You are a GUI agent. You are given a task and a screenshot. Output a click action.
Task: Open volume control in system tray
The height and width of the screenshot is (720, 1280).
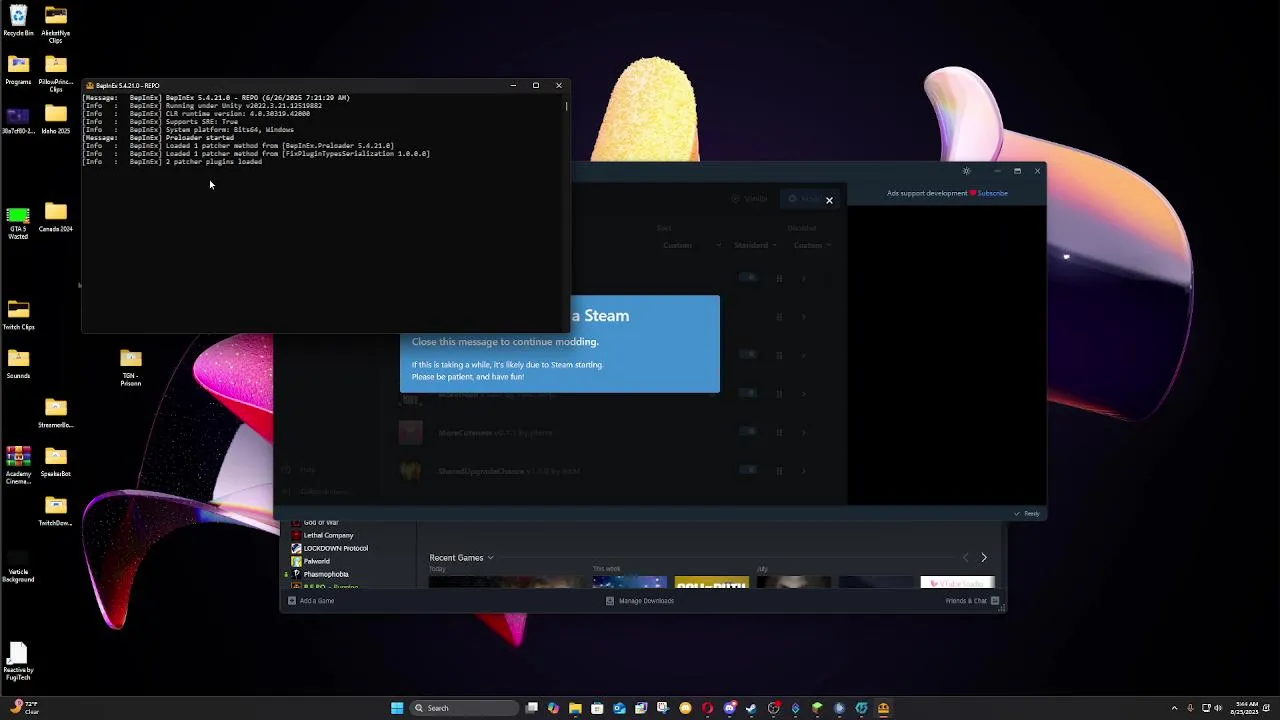(x=1219, y=708)
